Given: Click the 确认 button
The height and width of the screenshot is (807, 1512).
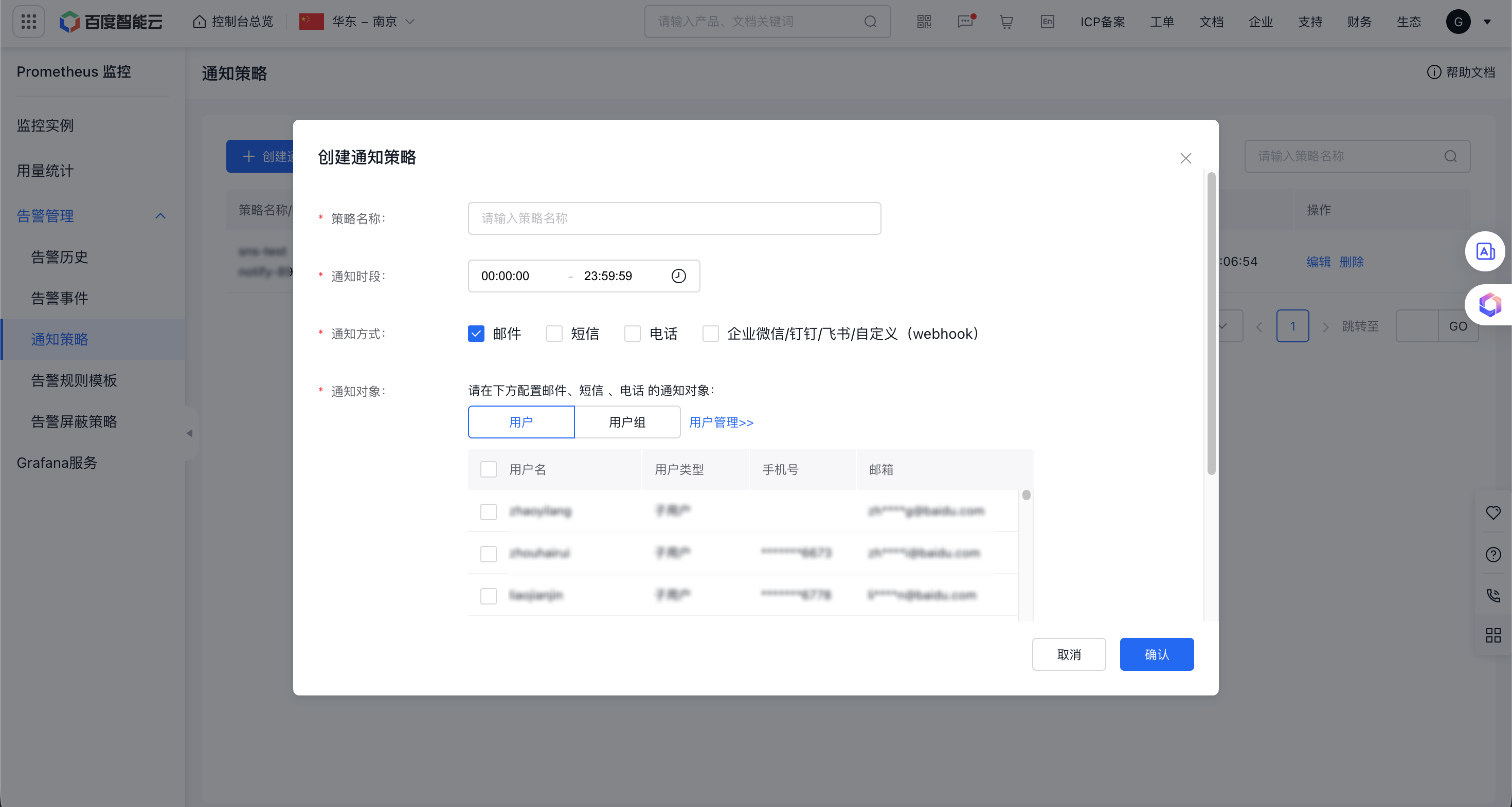Looking at the screenshot, I should tap(1156, 654).
